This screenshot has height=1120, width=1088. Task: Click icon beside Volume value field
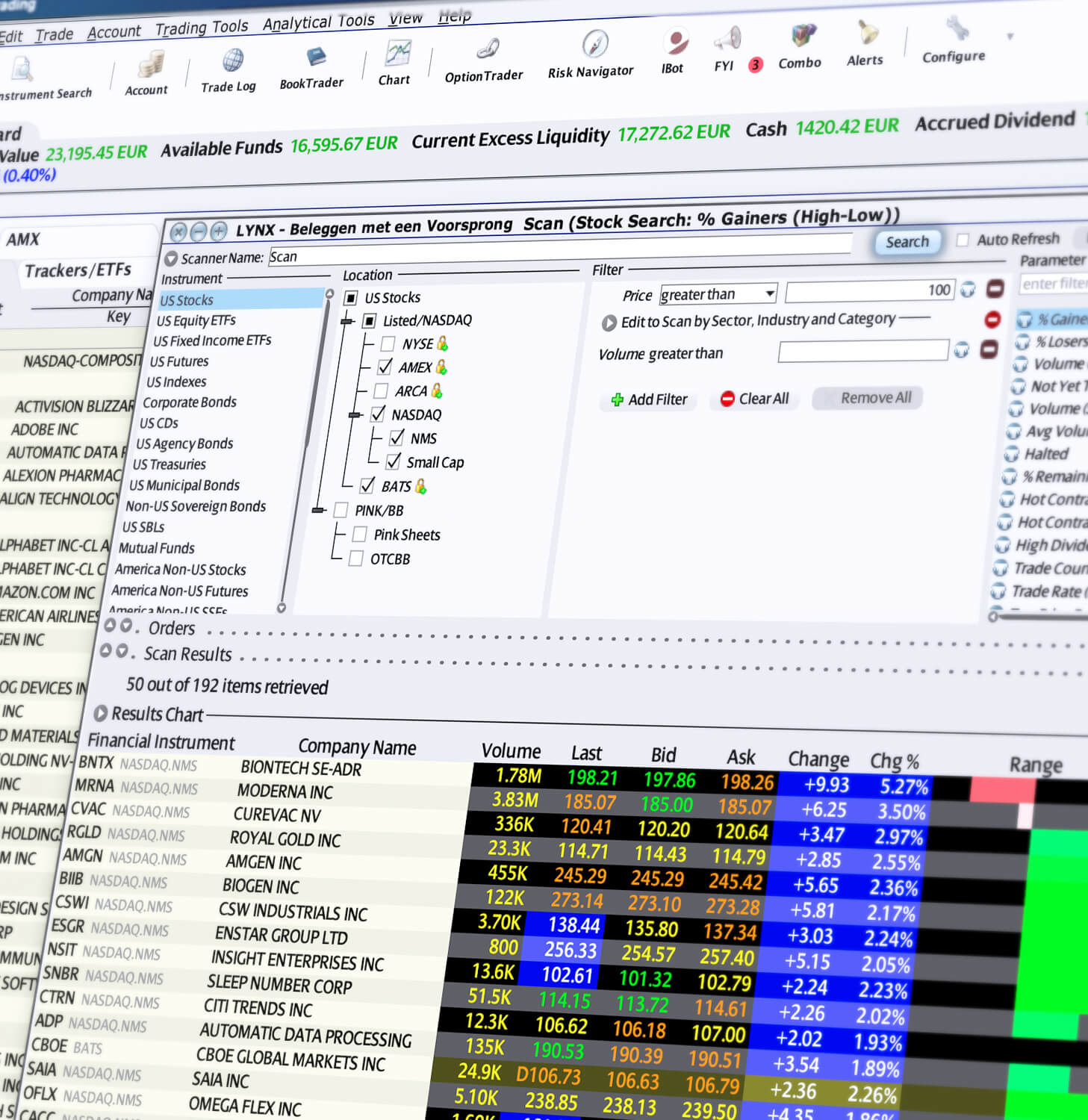tap(962, 349)
